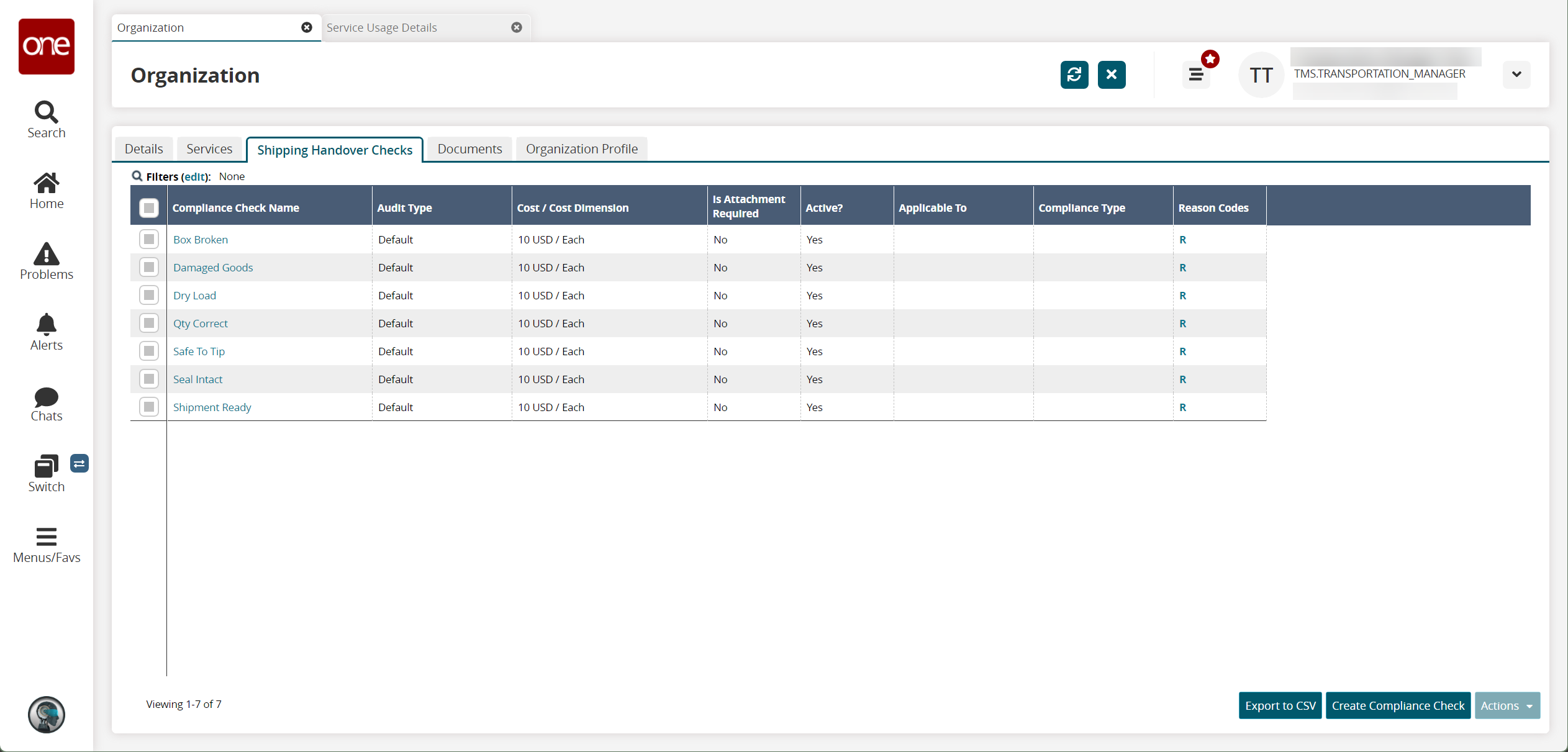Refresh the Organization page
The width and height of the screenshot is (1568, 752).
click(x=1074, y=75)
